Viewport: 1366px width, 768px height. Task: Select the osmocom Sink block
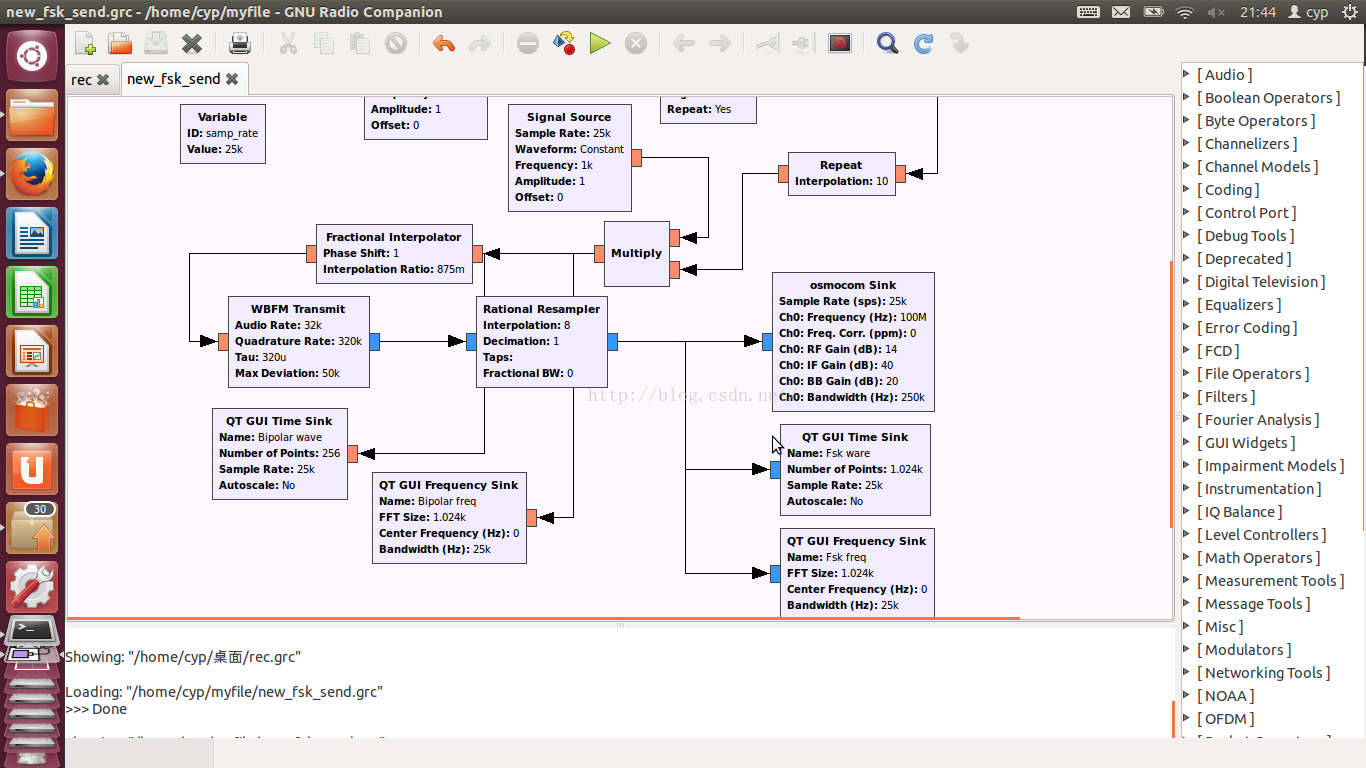point(853,341)
